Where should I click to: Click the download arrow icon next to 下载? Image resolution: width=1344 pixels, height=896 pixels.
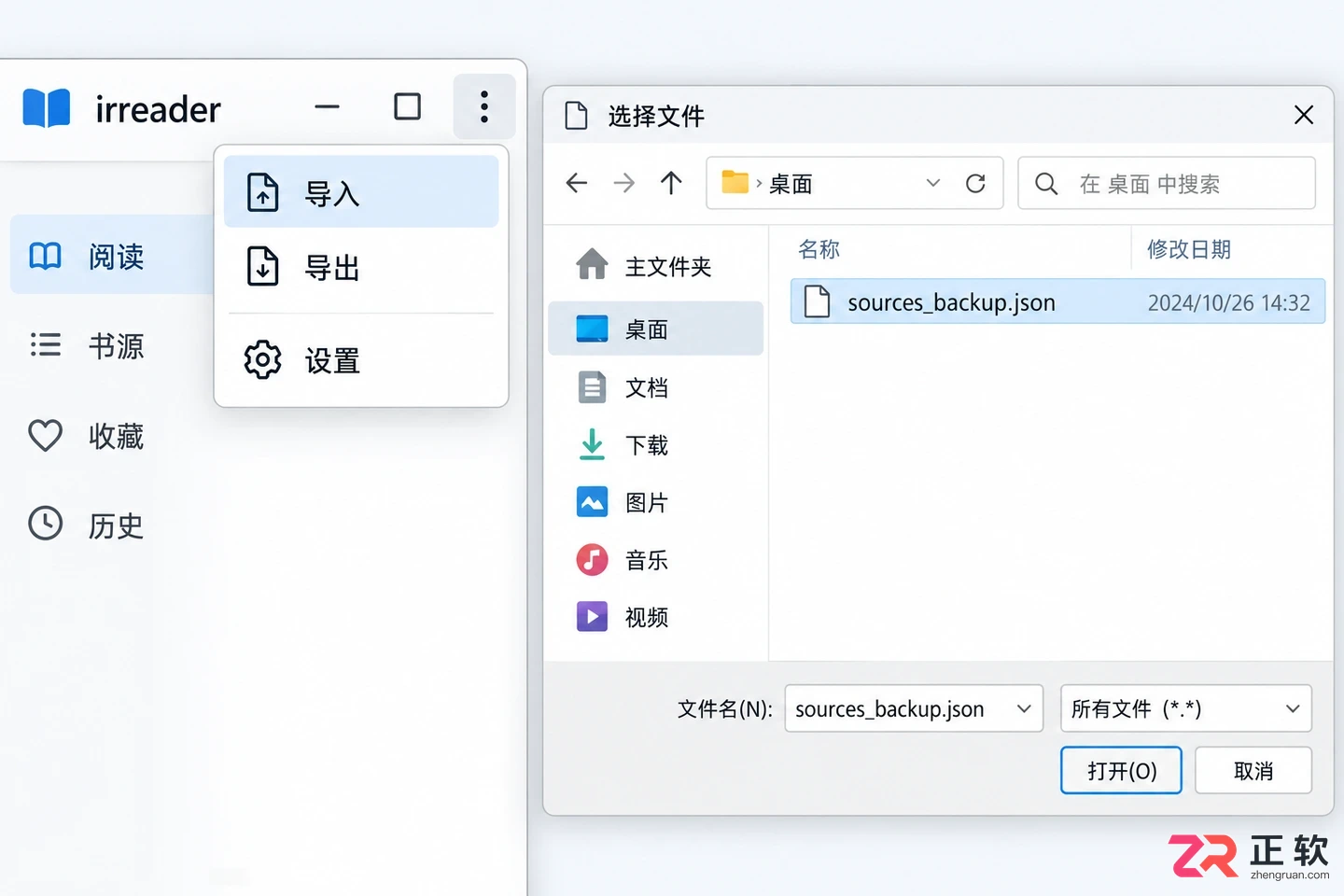coord(592,444)
